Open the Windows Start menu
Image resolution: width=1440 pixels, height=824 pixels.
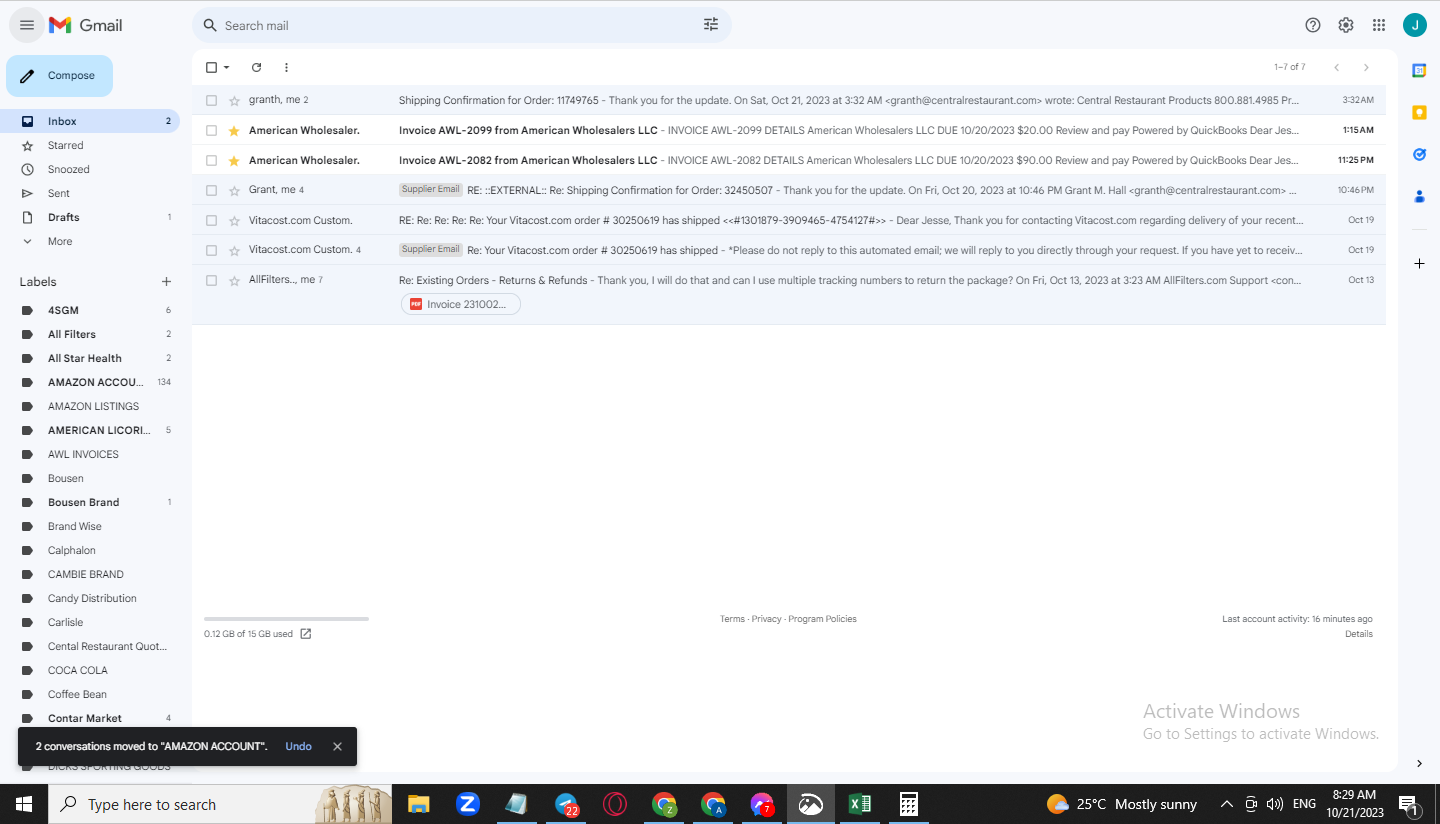point(24,804)
